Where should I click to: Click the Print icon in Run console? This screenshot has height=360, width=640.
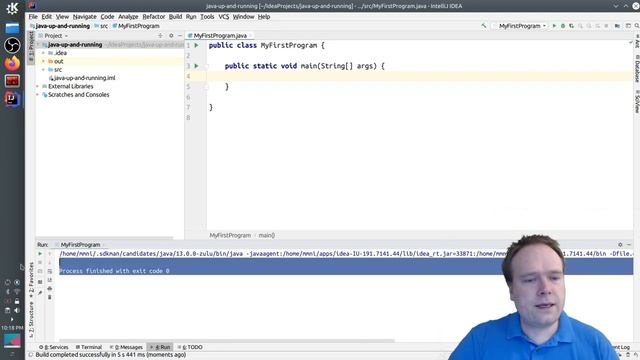[x=49, y=289]
